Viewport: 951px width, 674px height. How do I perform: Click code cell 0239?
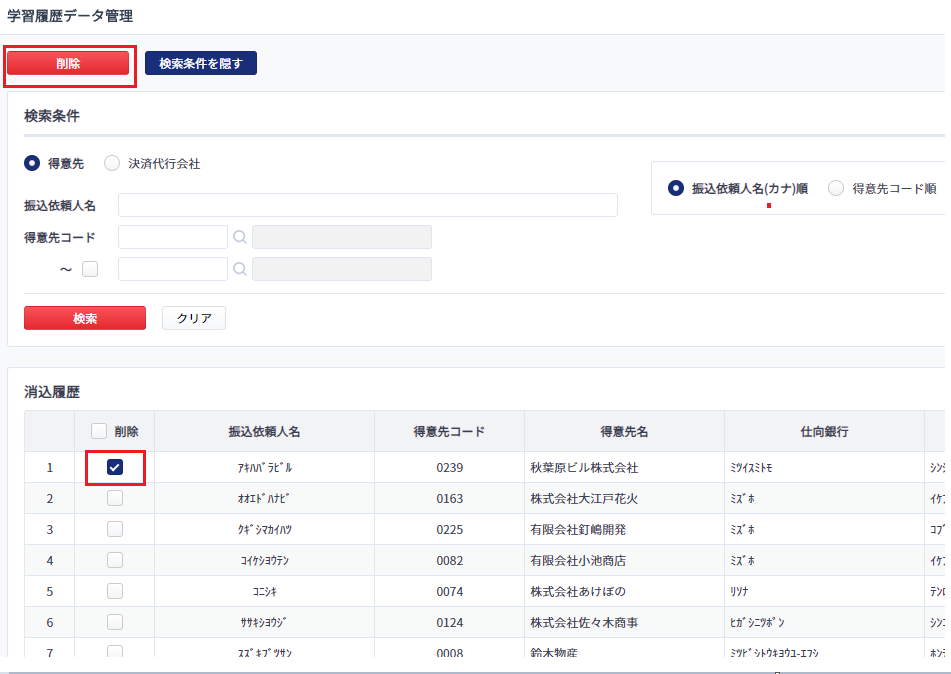(x=449, y=468)
